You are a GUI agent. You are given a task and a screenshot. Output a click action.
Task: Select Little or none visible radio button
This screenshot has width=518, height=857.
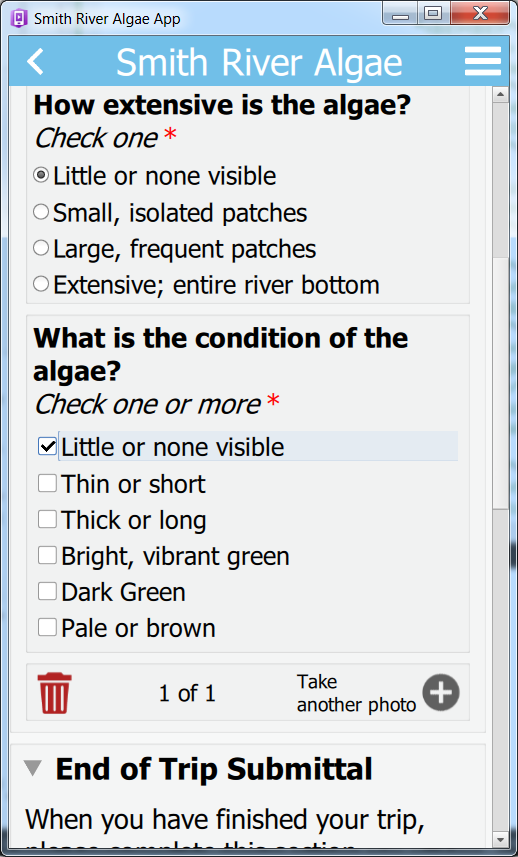(41, 176)
